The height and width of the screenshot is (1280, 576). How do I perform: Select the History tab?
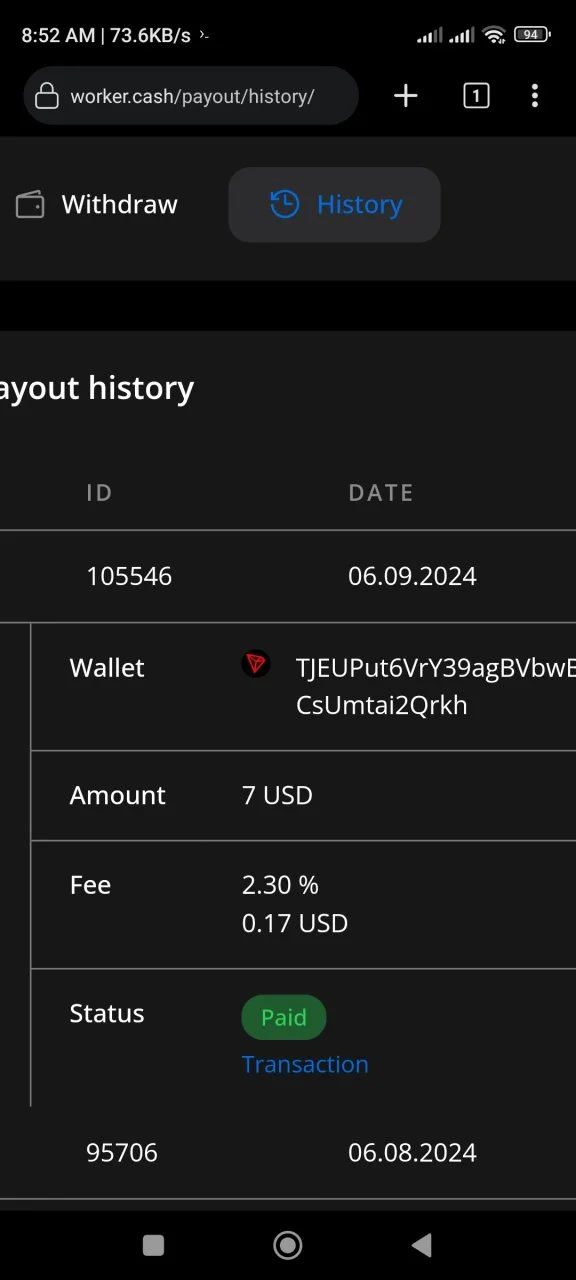coord(334,205)
